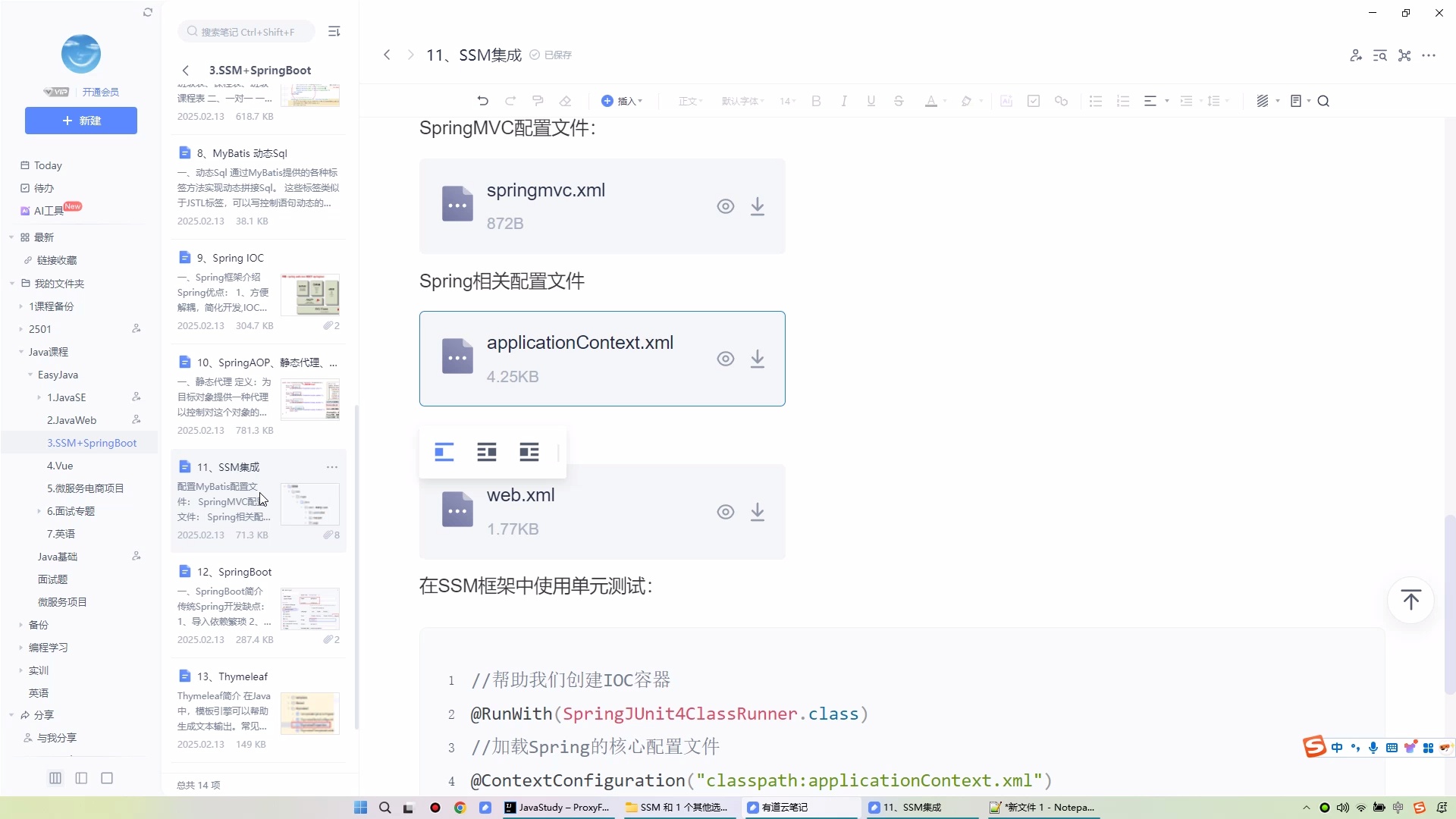Download the applicationContext.xml attachment
The width and height of the screenshot is (1456, 819).
click(x=758, y=359)
